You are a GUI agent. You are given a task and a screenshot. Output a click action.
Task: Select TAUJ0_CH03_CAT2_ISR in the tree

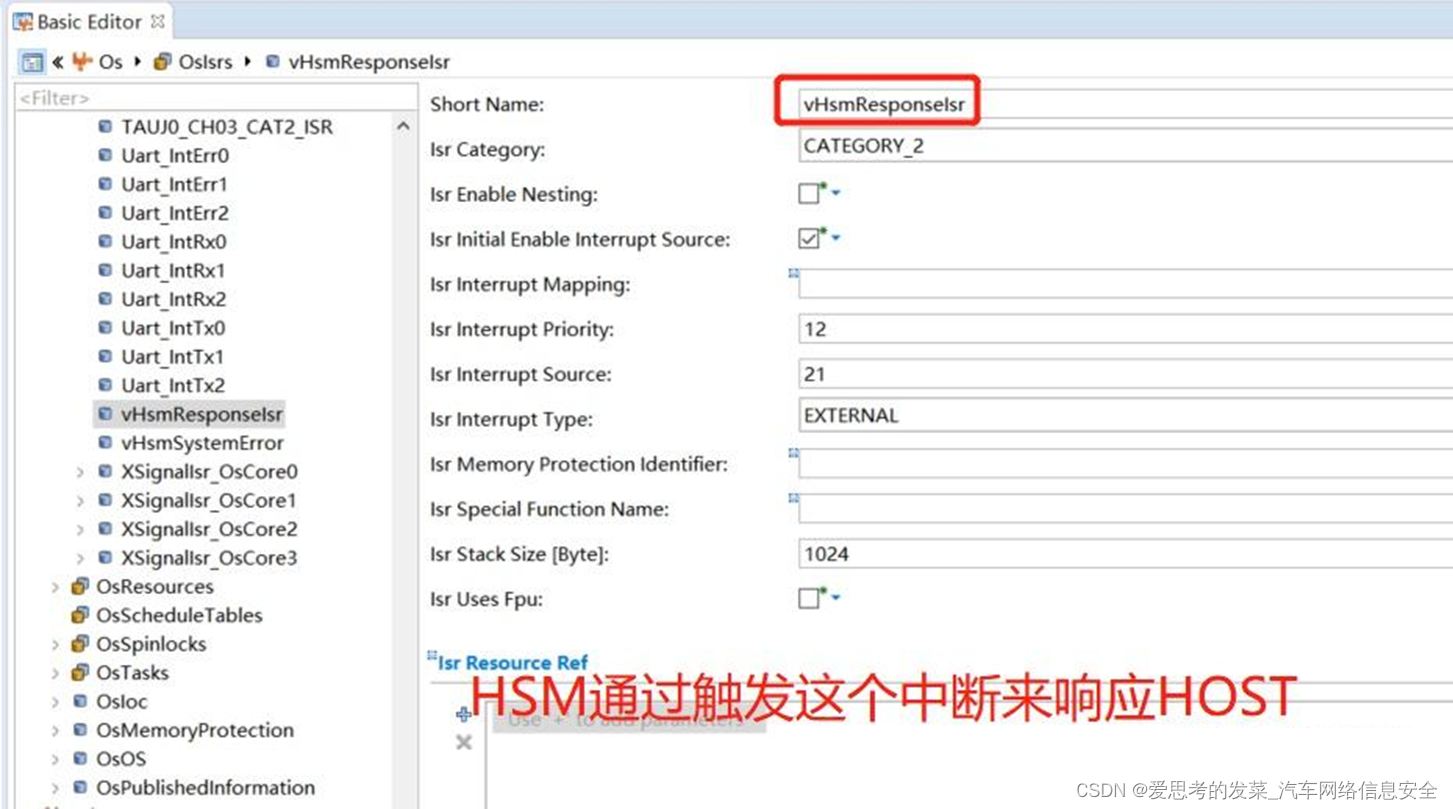point(227,127)
